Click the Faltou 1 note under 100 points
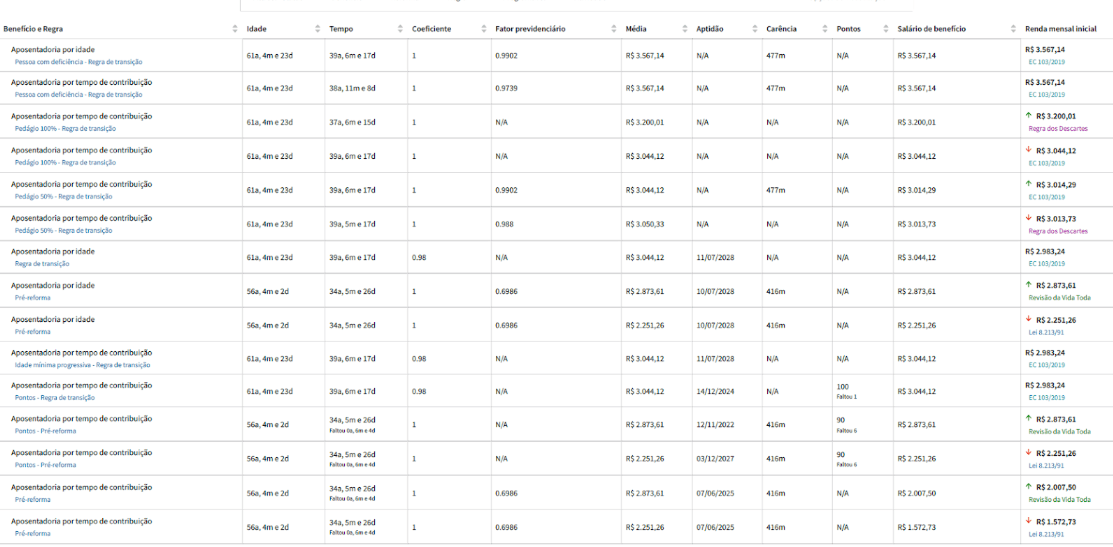Image resolution: width=1113 pixels, height=547 pixels. click(847, 397)
